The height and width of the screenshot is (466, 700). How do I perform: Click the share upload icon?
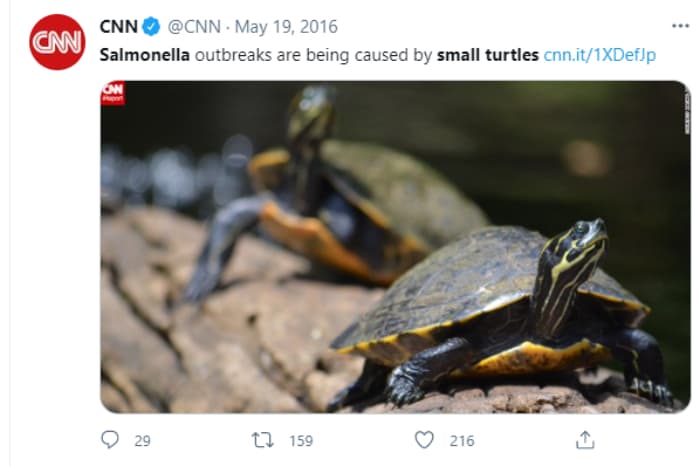coord(585,439)
